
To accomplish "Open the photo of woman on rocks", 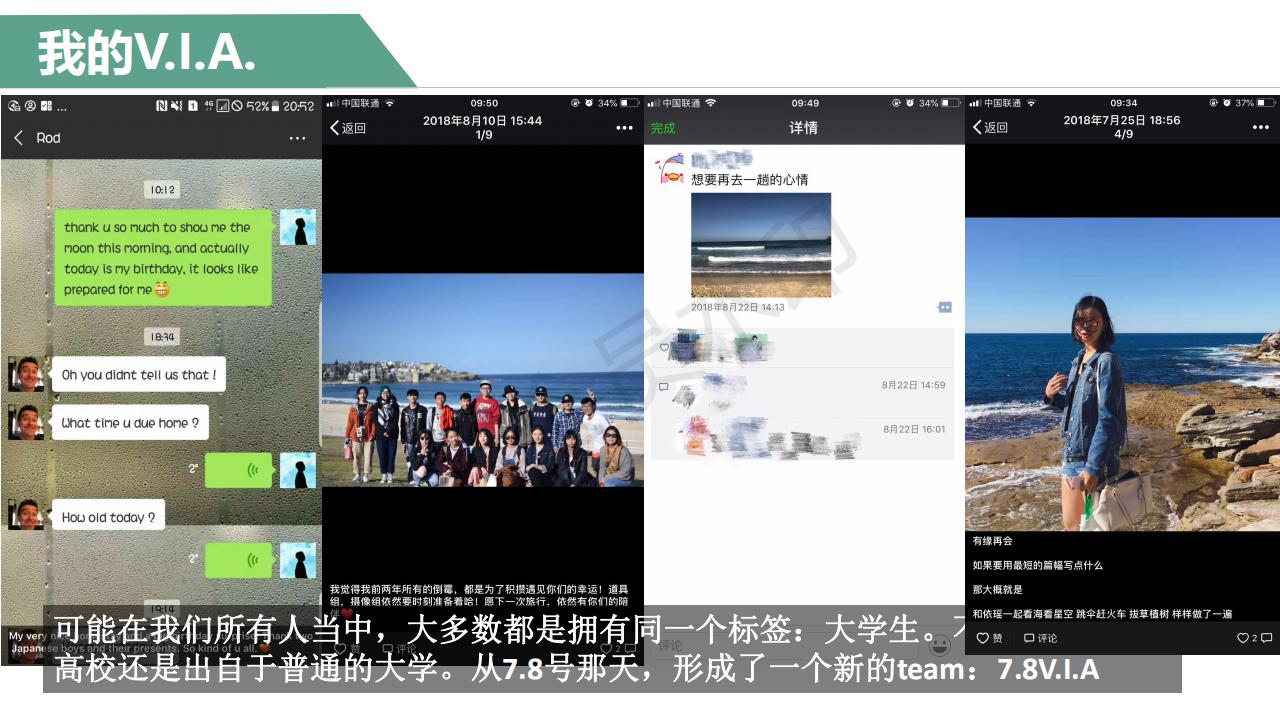I will point(1122,375).
